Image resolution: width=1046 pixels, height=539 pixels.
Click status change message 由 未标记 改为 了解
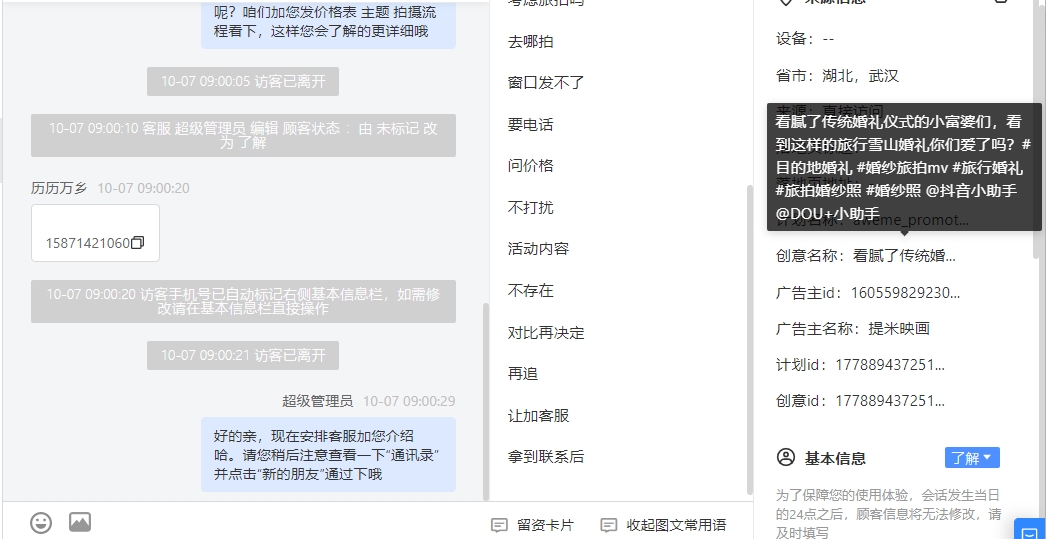243,135
